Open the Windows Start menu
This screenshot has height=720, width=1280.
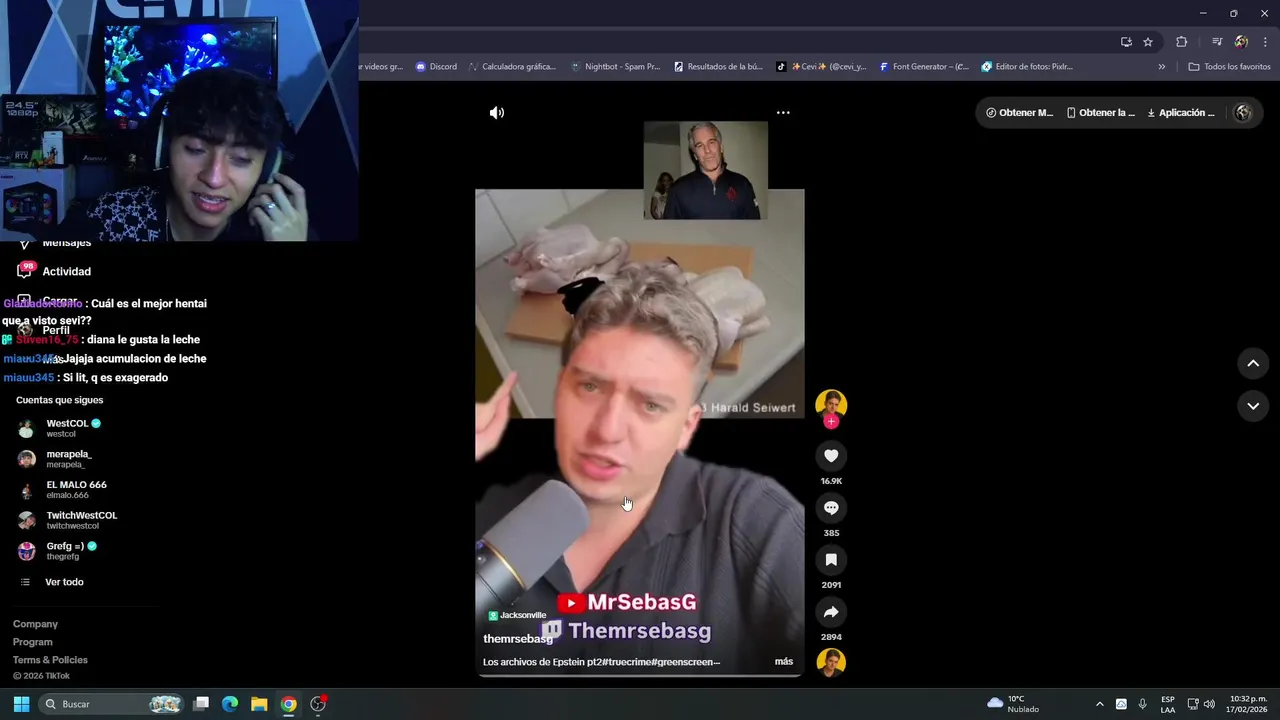21,704
